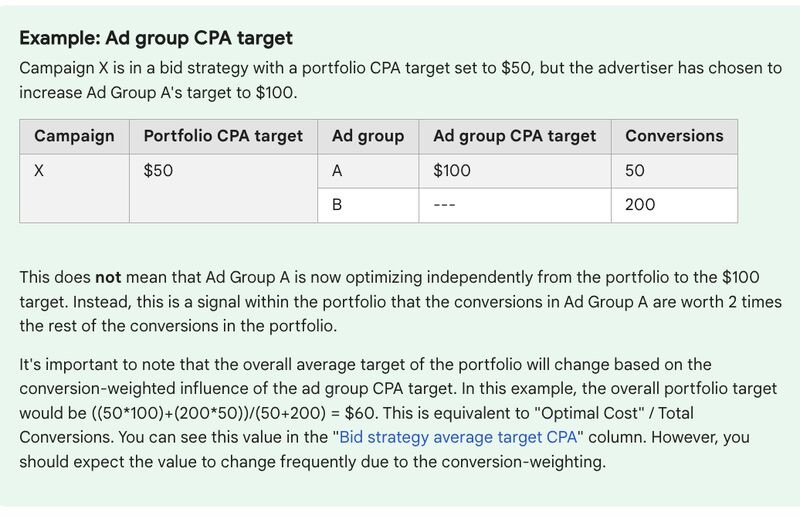Click the $100 ad group target cell
Viewport: 800px width, 516px height.
coord(452,171)
